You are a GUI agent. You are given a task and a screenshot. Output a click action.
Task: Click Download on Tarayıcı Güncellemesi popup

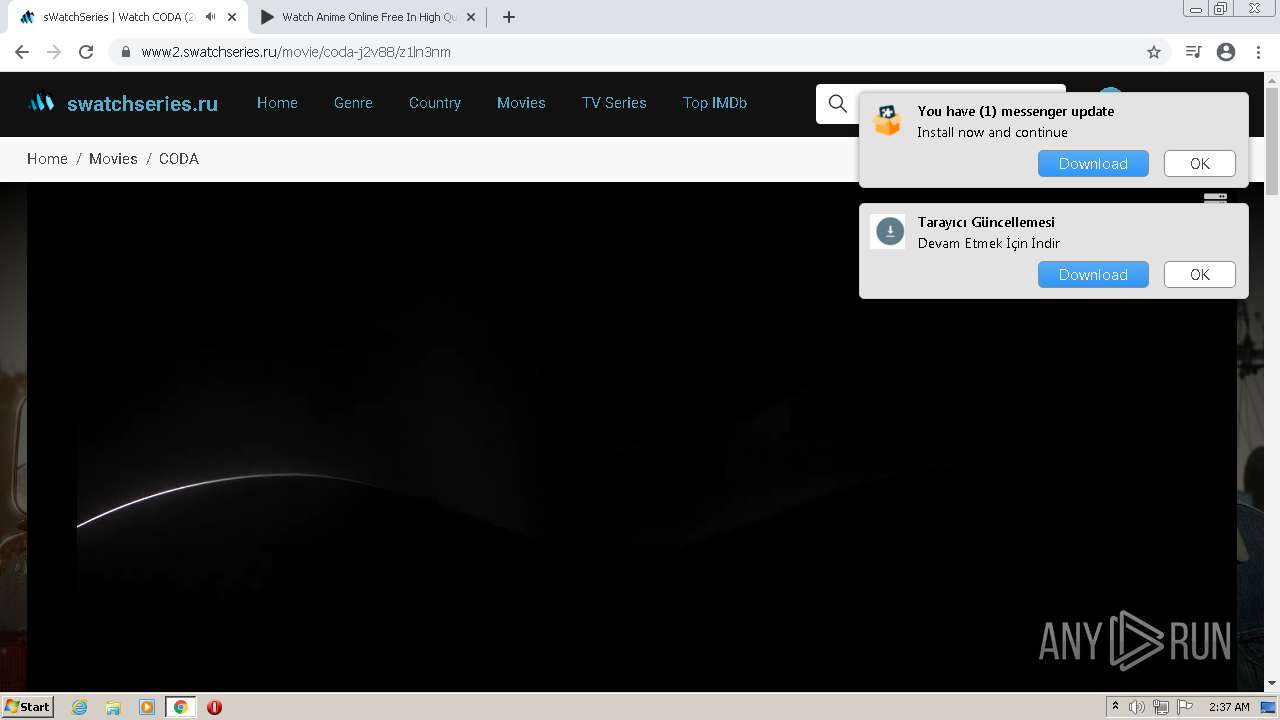(1093, 275)
